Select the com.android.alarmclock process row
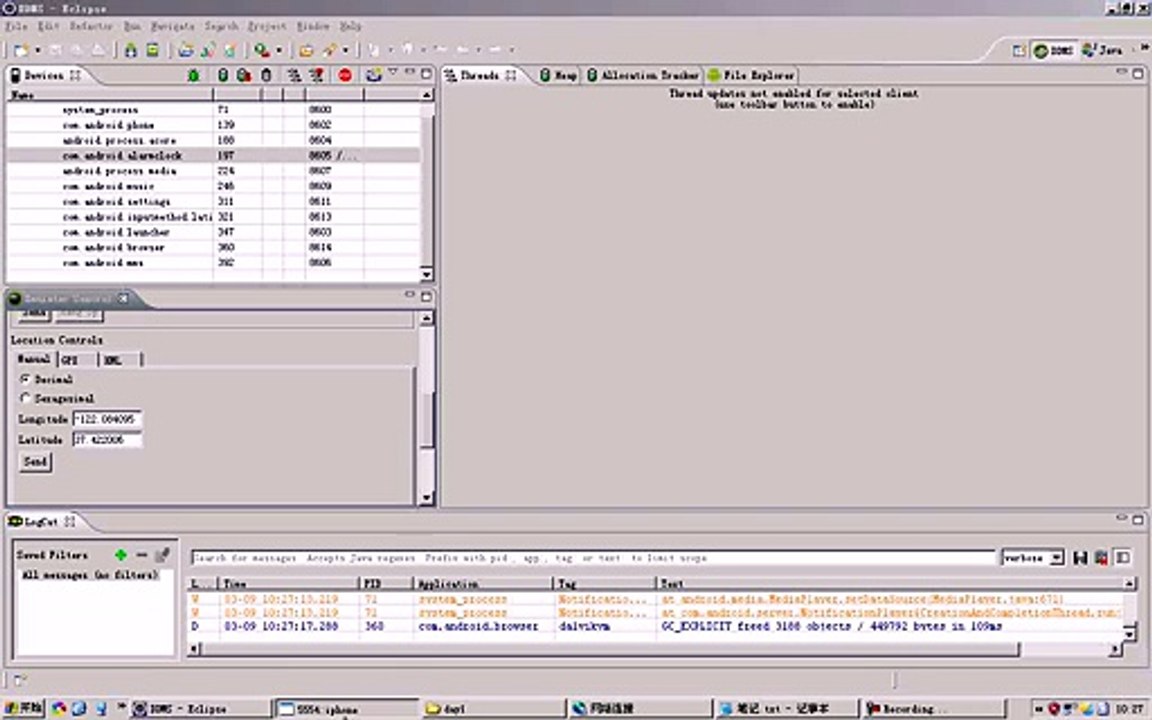Viewport: 1152px width, 720px height. pyautogui.click(x=213, y=155)
